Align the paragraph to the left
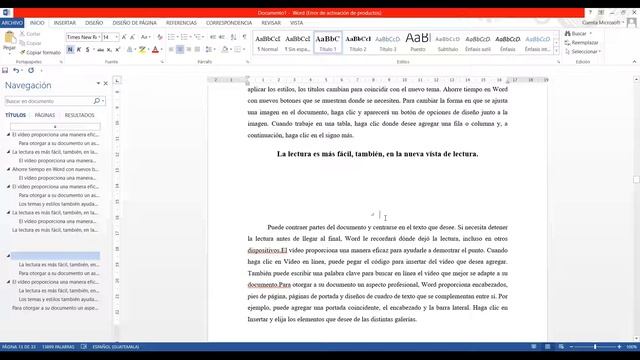This screenshot has height=360, width=640. pyautogui.click(x=171, y=50)
